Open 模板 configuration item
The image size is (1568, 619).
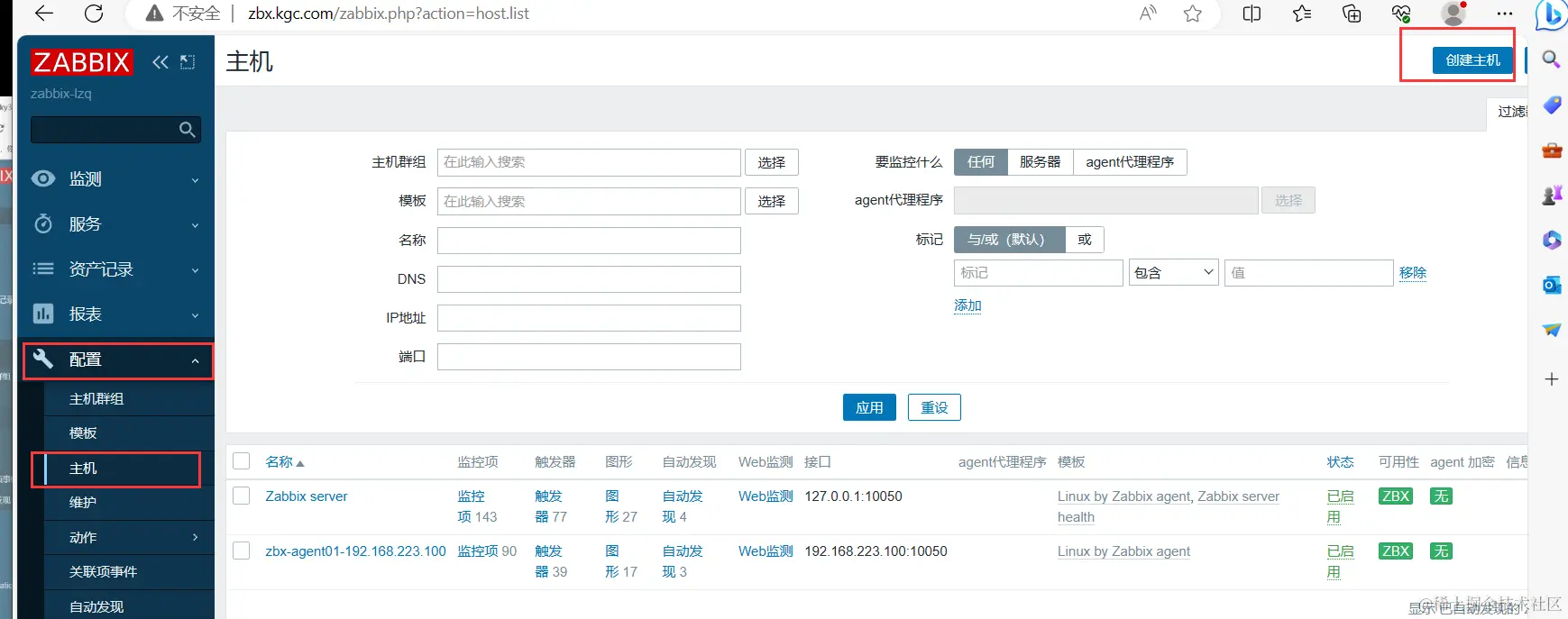[x=83, y=433]
